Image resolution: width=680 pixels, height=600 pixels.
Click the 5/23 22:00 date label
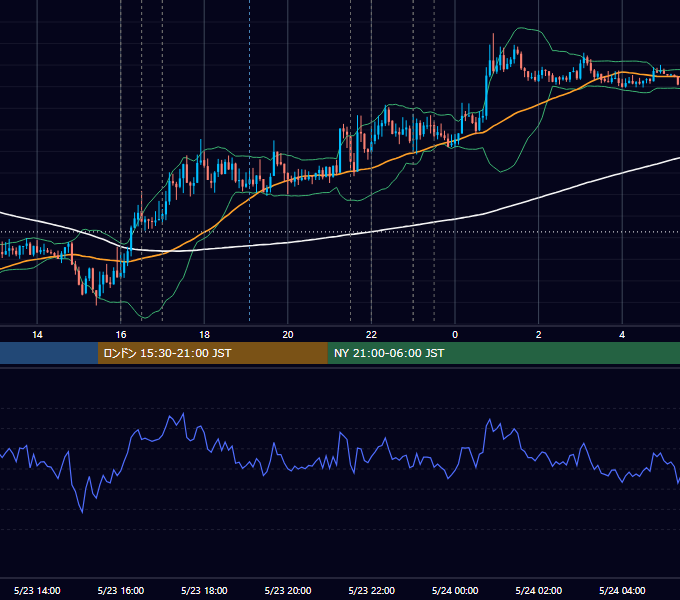(372, 590)
